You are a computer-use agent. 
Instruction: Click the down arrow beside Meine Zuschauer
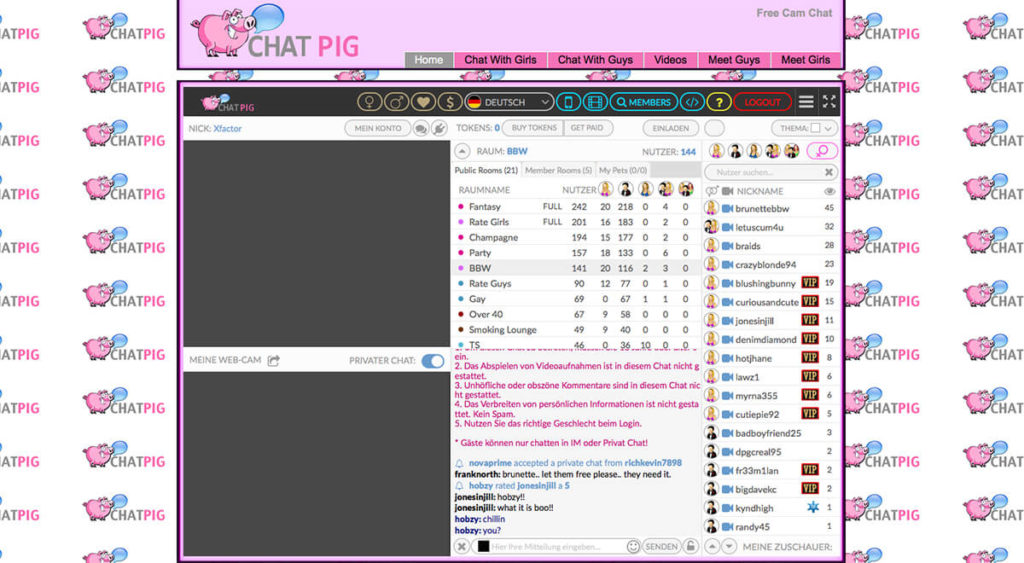pos(729,546)
